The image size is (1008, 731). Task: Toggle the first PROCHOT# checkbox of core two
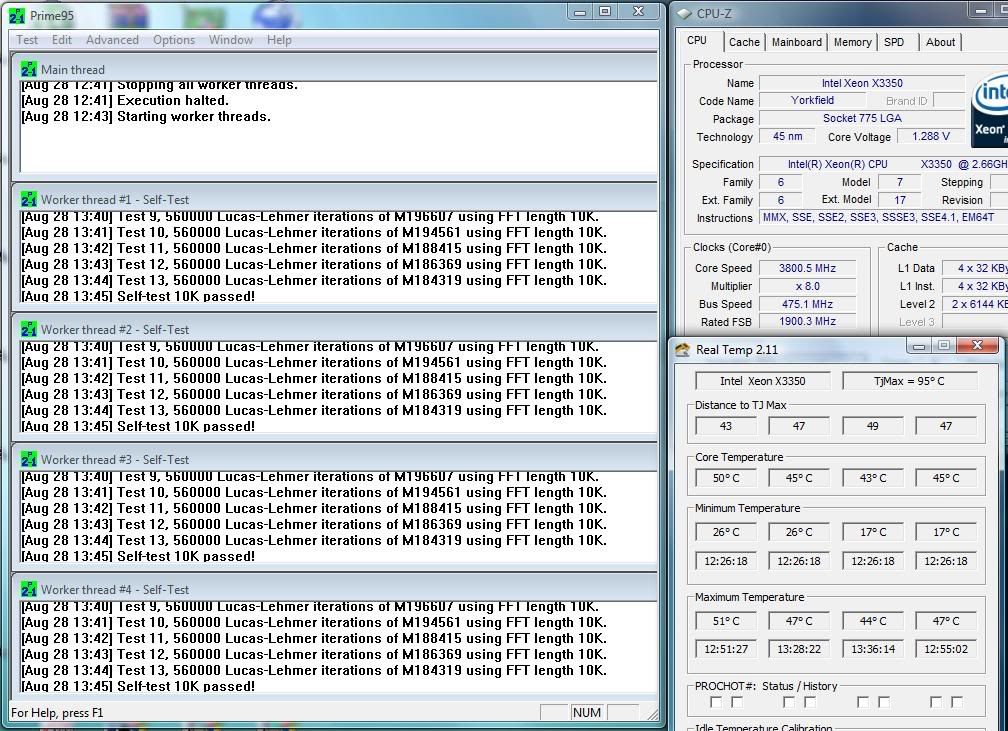[x=789, y=702]
